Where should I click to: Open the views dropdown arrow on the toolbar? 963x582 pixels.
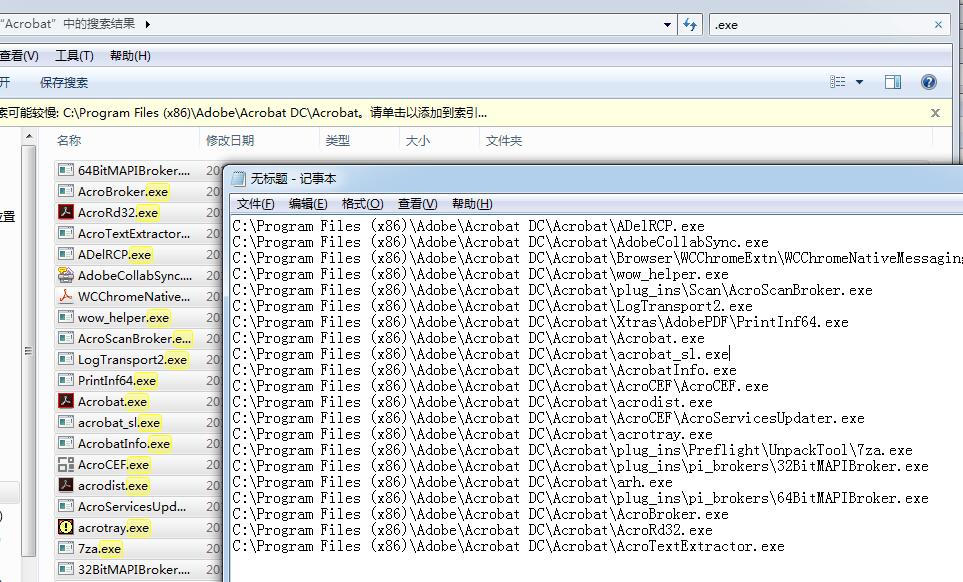[x=860, y=81]
